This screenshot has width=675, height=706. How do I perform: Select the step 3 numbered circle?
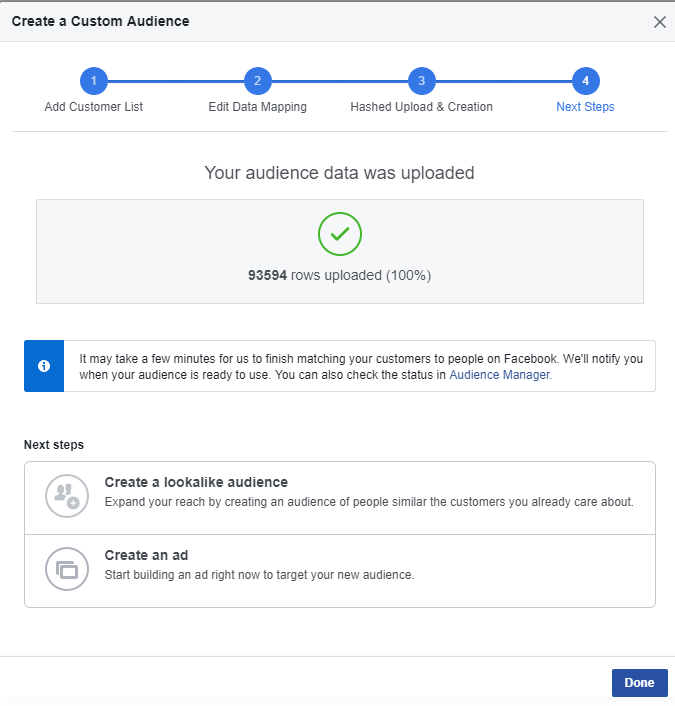click(421, 81)
